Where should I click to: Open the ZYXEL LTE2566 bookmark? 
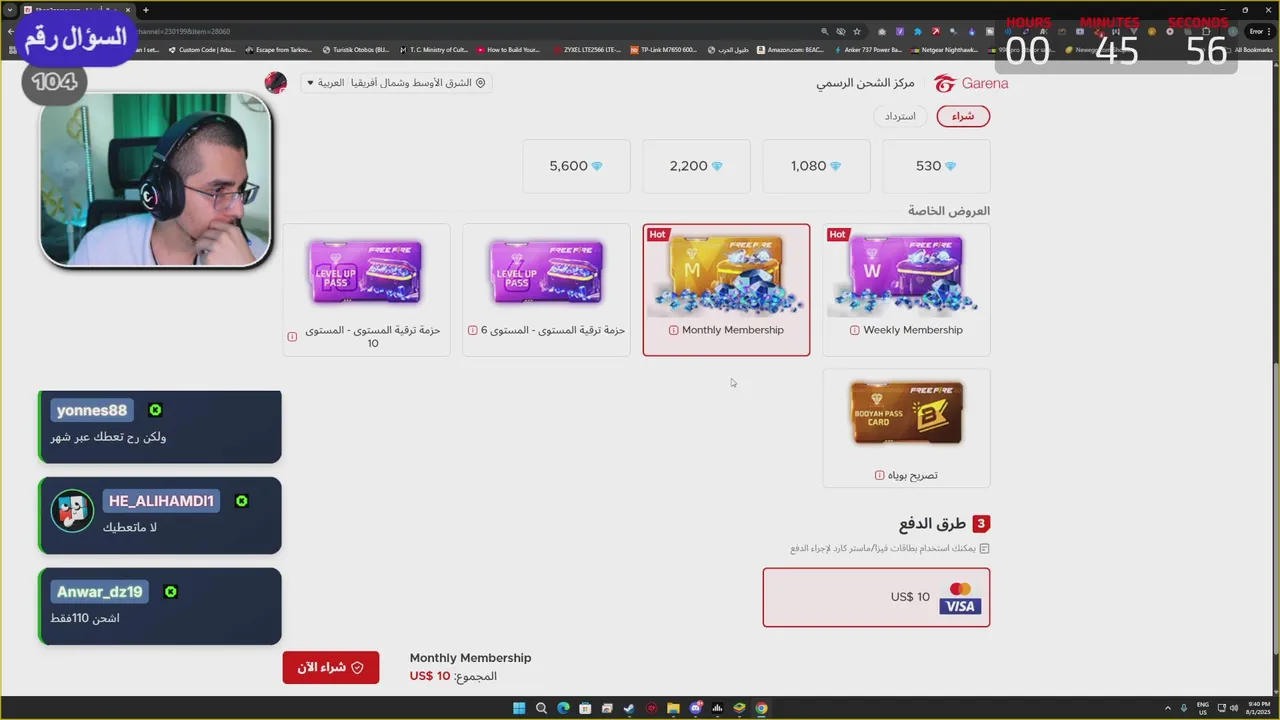[587, 49]
